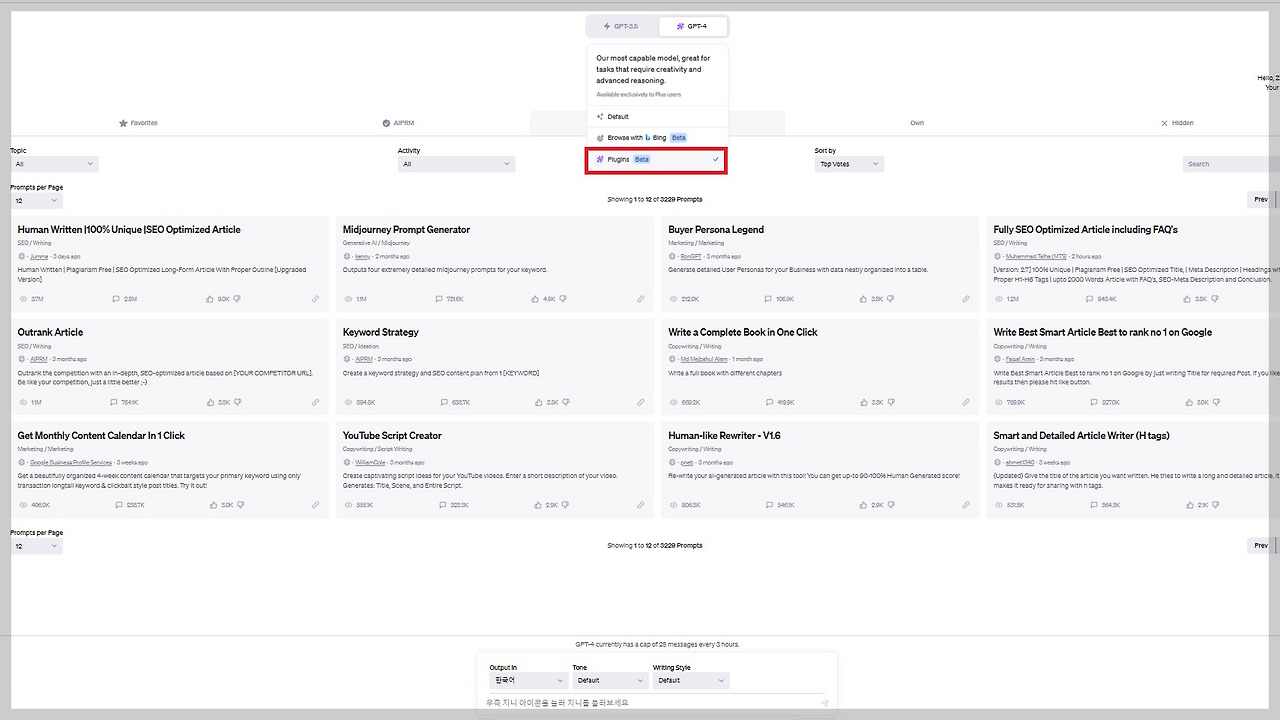Copy link of Get Monthly Content Calendar card
Screen dimensions: 1280x720
(x=315, y=505)
